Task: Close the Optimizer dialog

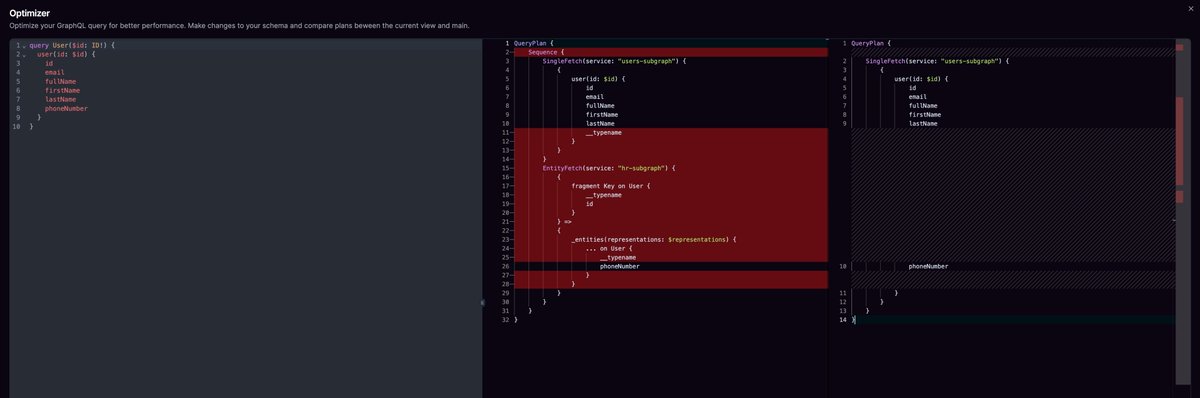Action: (1190, 8)
